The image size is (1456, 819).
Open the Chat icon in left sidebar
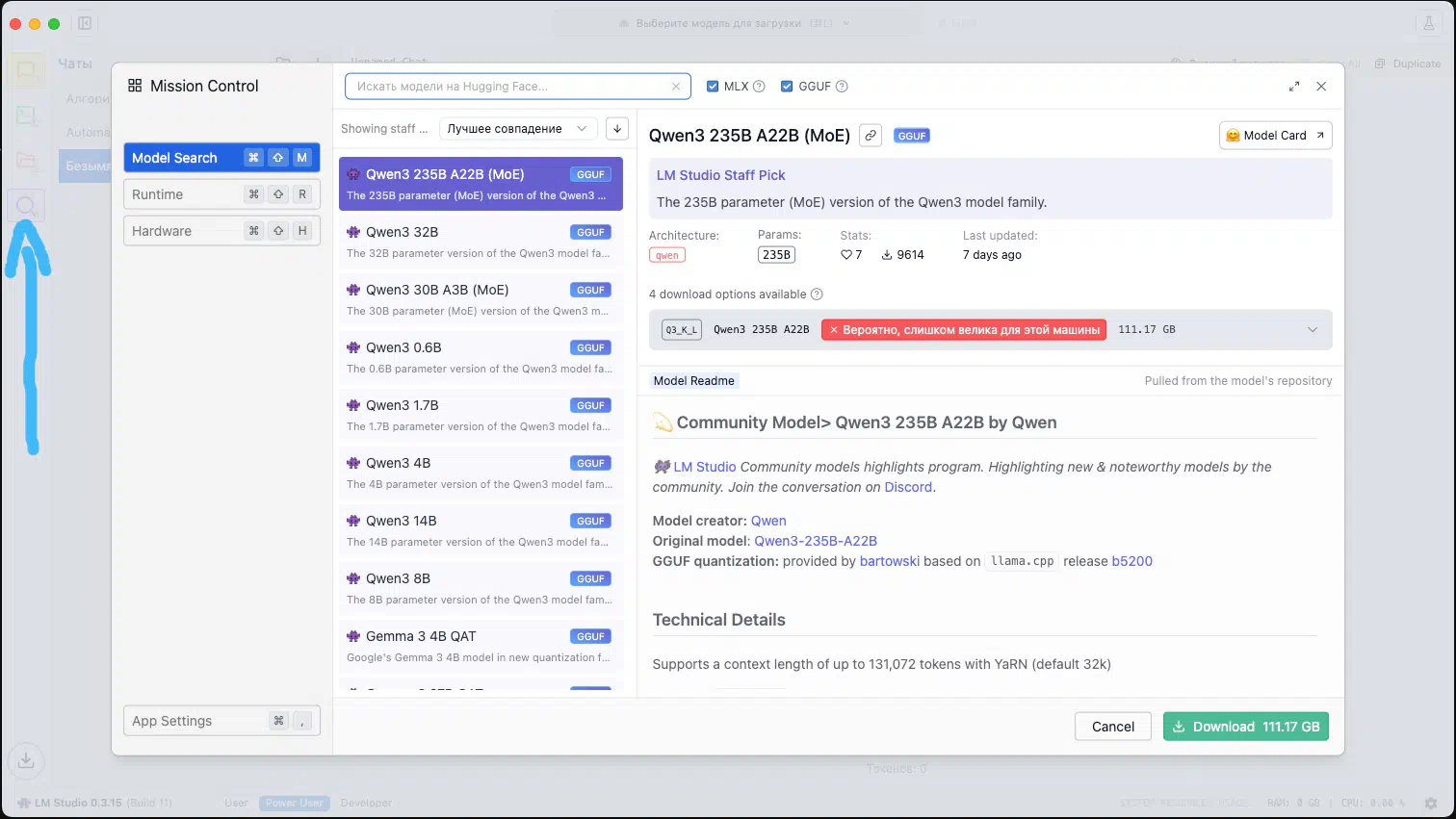point(26,70)
